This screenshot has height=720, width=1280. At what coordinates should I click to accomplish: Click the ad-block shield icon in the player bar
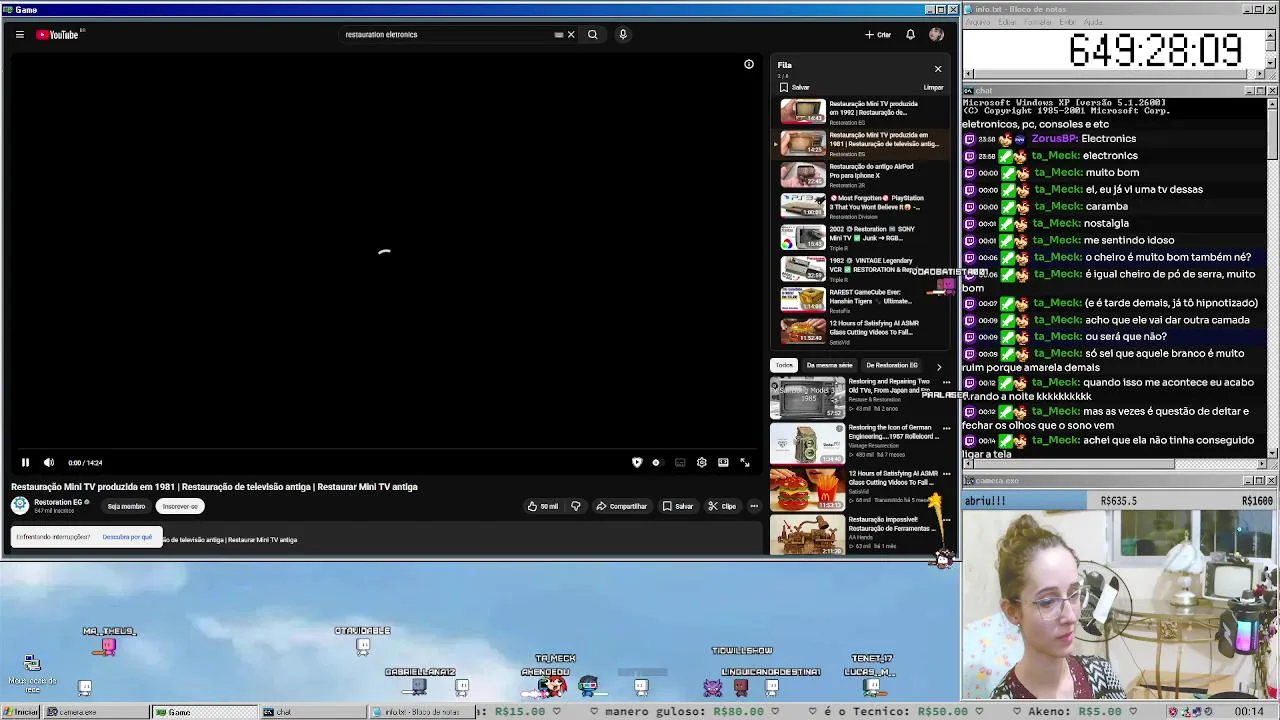click(x=637, y=463)
